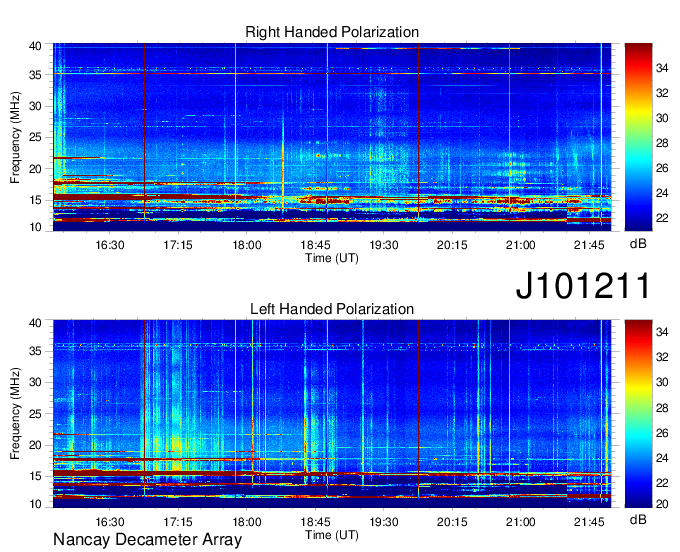Click inside the Left Handed Polarization spectrogram

point(332,414)
